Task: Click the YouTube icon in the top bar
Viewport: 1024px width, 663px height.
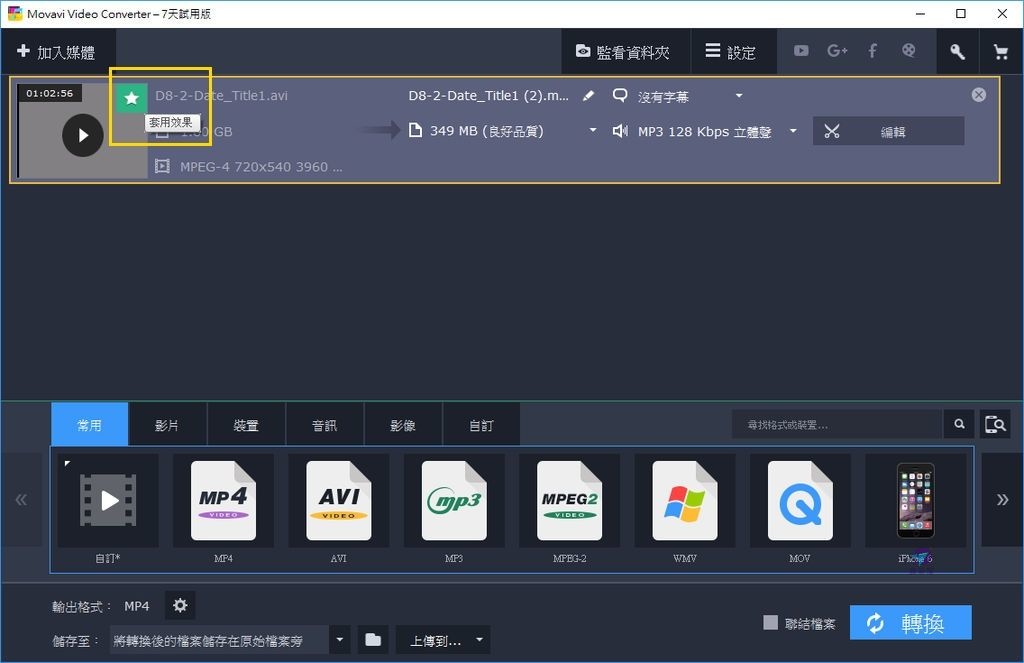Action: point(801,51)
